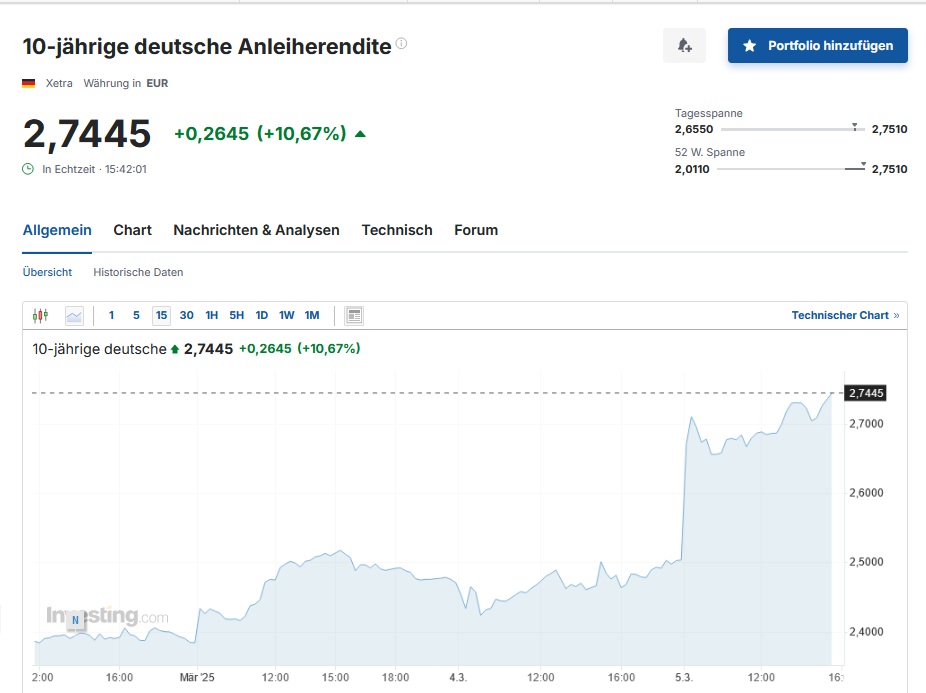The width and height of the screenshot is (926, 693).
Task: Select the candlestick chart type icon
Action: (x=40, y=315)
